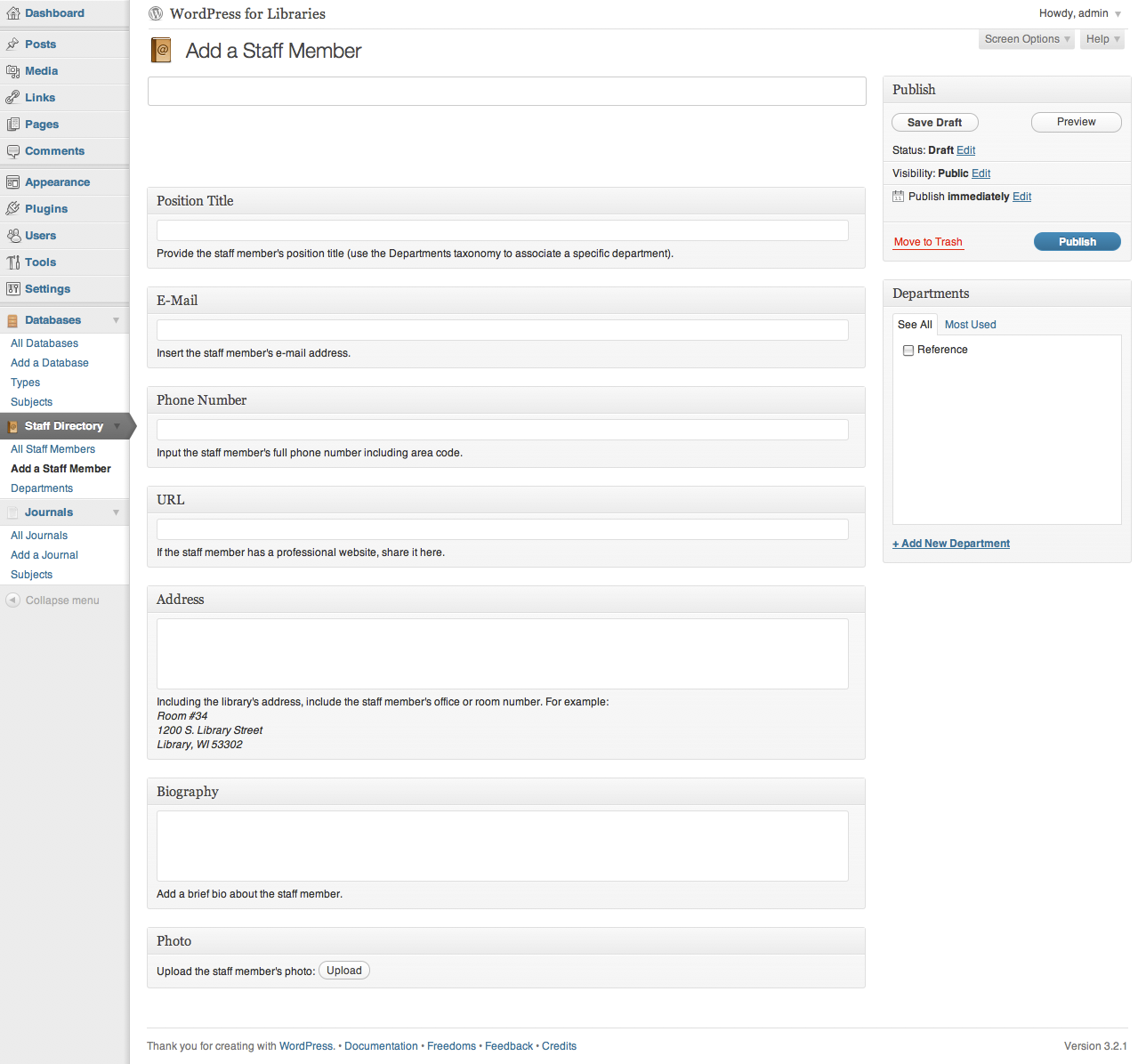
Task: Click the Links chain icon
Action: [12, 98]
